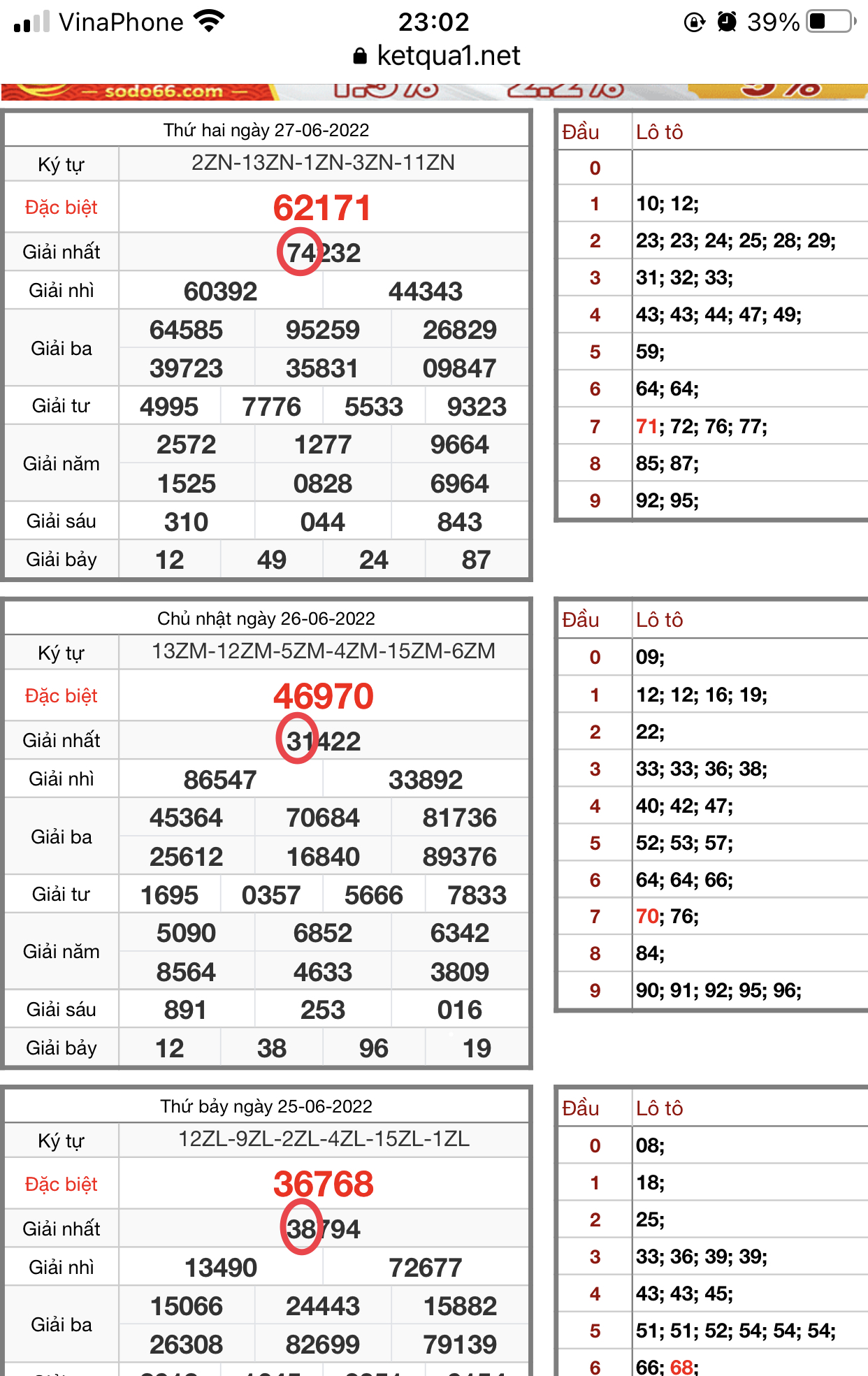Viewport: 868px width, 1376px height.
Task: Select code string 13ZM-12ZM-5ZM-4ZM-15ZM-6ZM
Action: pos(324,651)
